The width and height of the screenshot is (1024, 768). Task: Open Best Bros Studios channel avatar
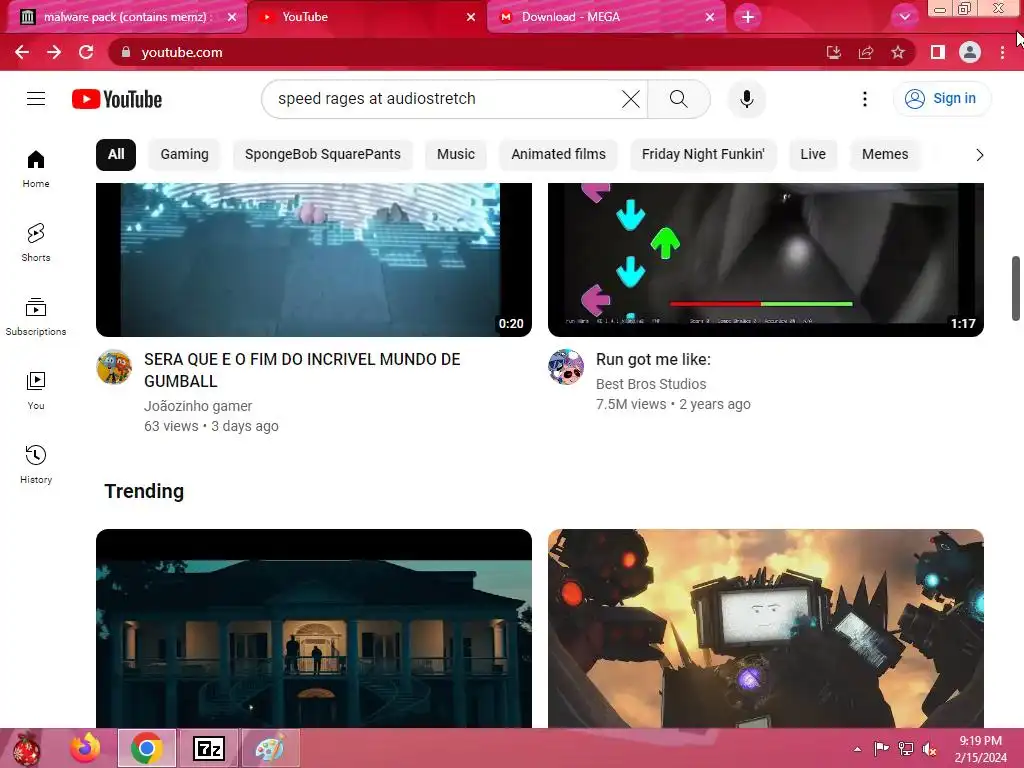tap(566, 367)
